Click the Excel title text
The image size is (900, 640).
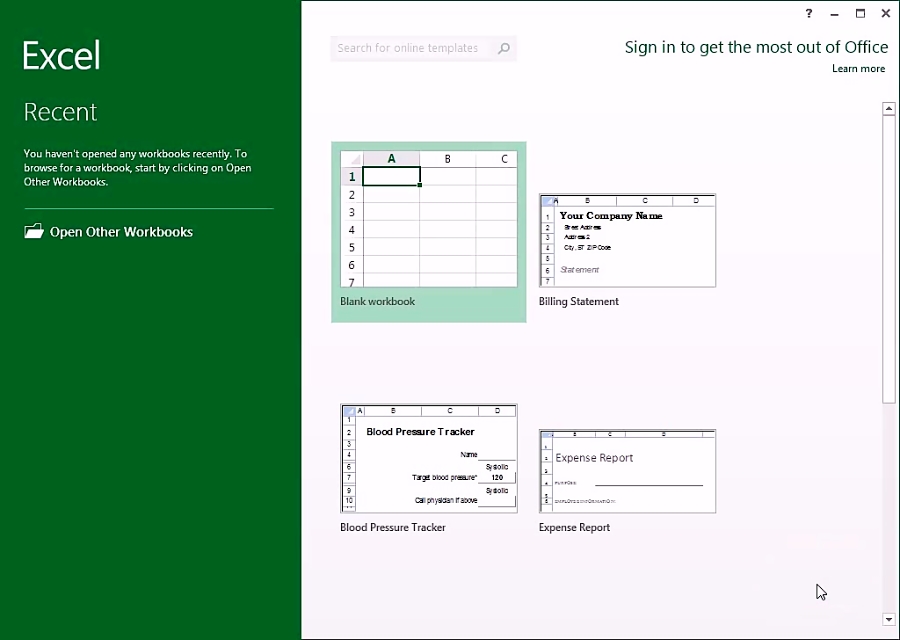pyautogui.click(x=61, y=56)
